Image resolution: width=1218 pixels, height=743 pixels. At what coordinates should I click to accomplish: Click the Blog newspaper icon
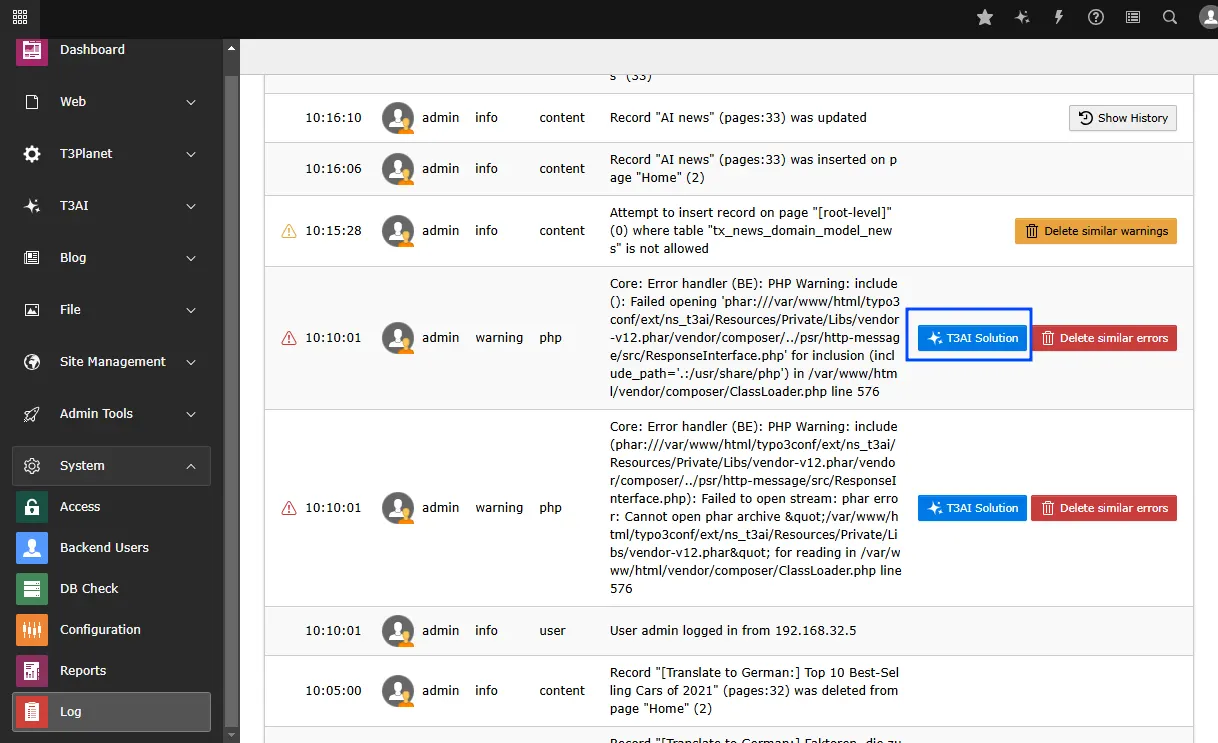32,258
